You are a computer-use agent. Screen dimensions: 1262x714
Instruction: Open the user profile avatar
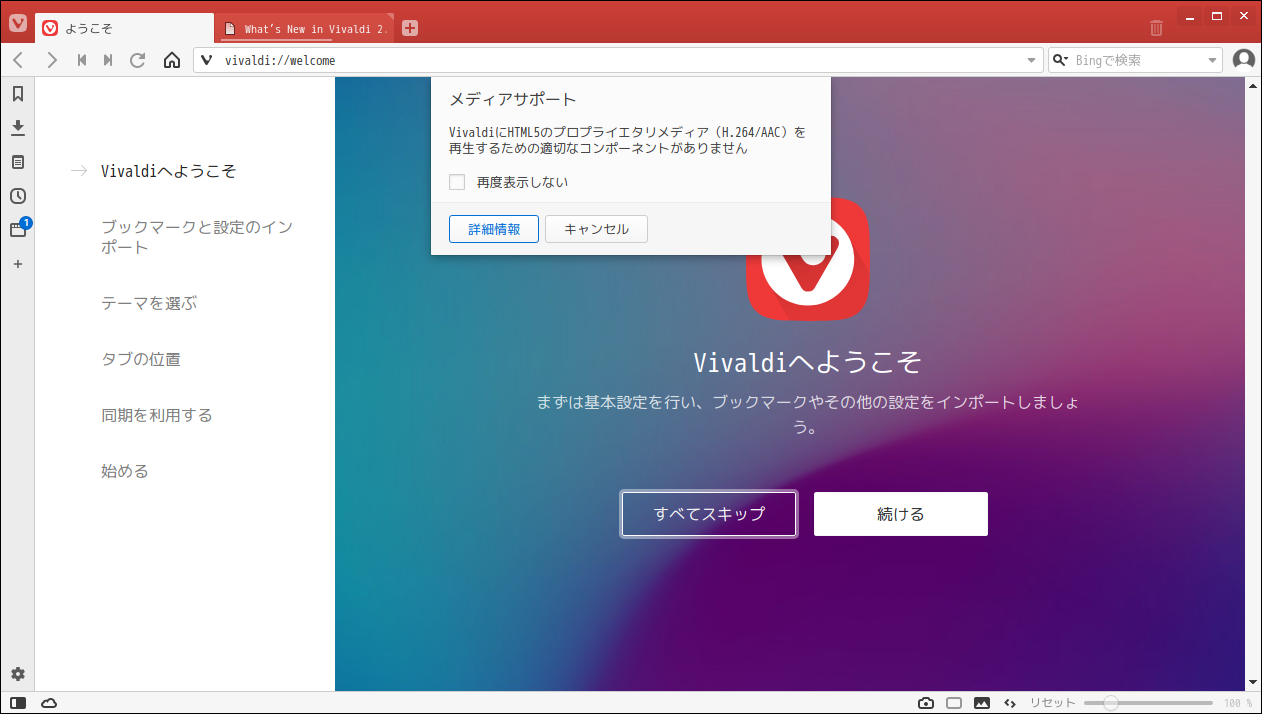[x=1244, y=60]
